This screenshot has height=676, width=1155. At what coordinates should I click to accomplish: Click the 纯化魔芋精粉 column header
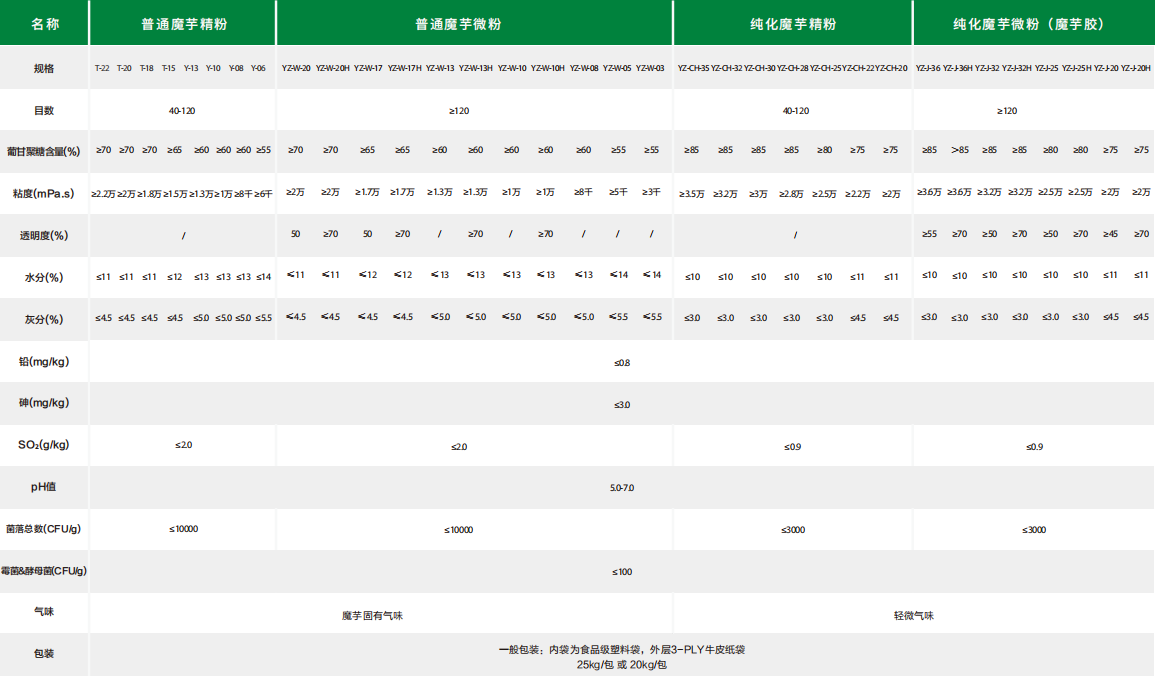(792, 24)
